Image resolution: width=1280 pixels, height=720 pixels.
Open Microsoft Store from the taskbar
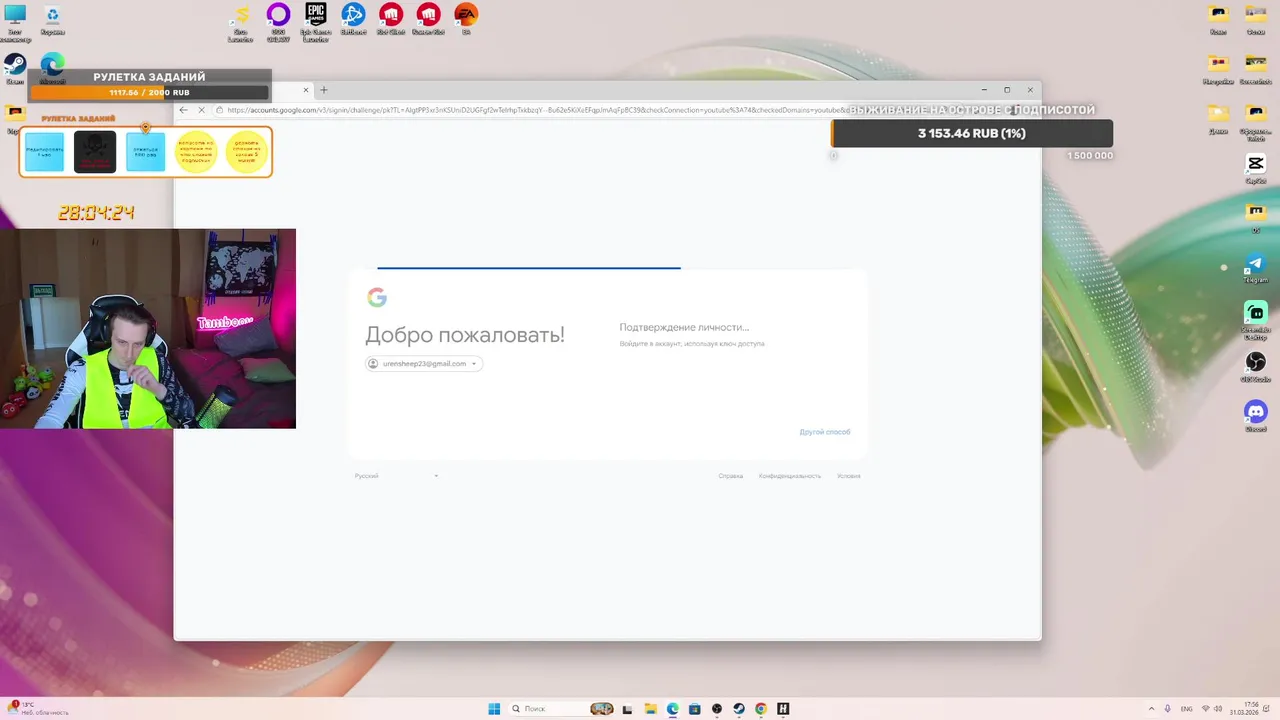[695, 709]
